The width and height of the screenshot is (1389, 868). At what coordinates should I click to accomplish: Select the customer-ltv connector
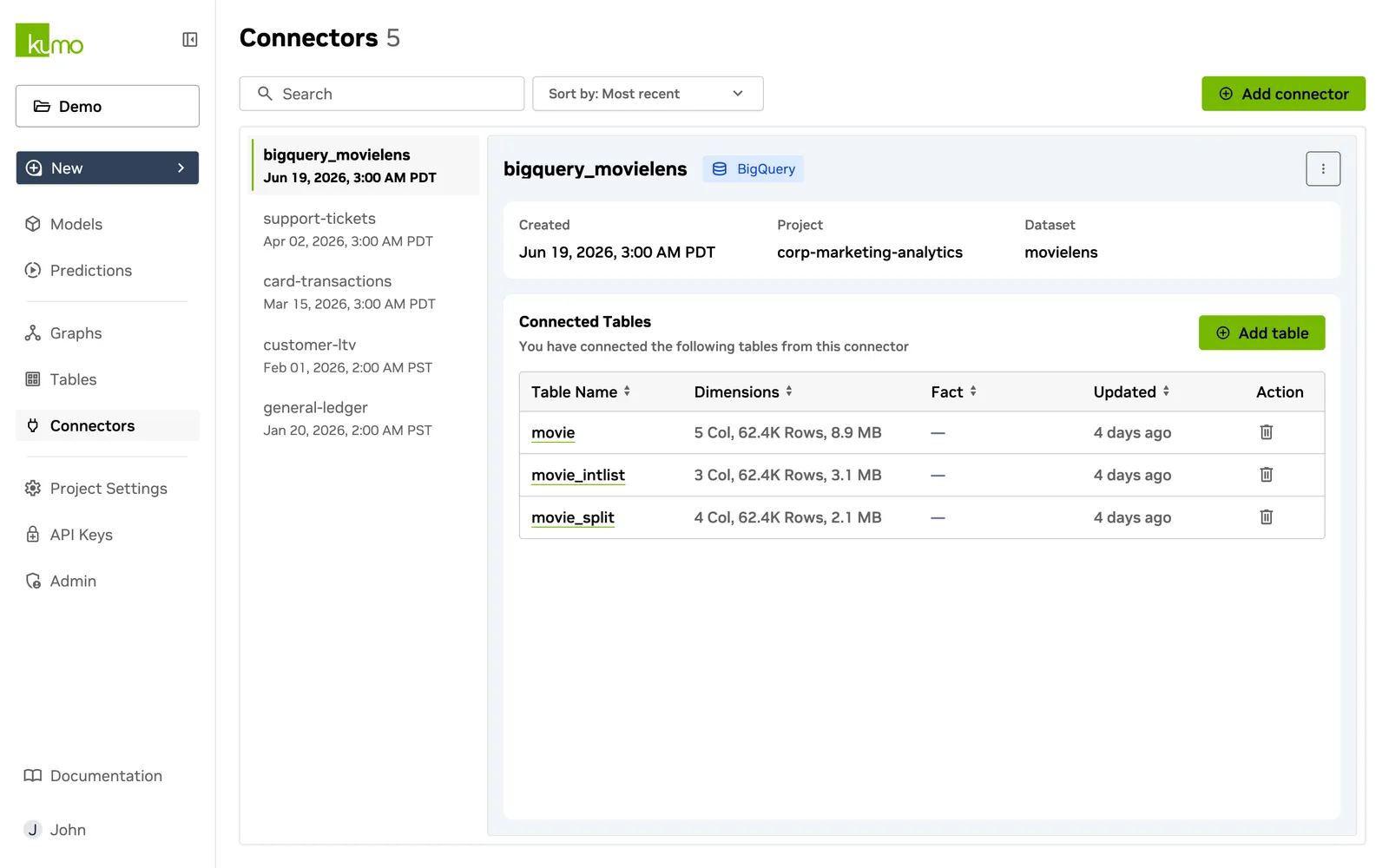tap(365, 355)
